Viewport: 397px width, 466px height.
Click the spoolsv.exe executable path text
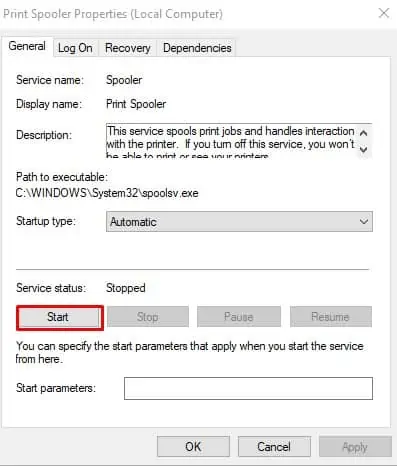click(x=107, y=193)
